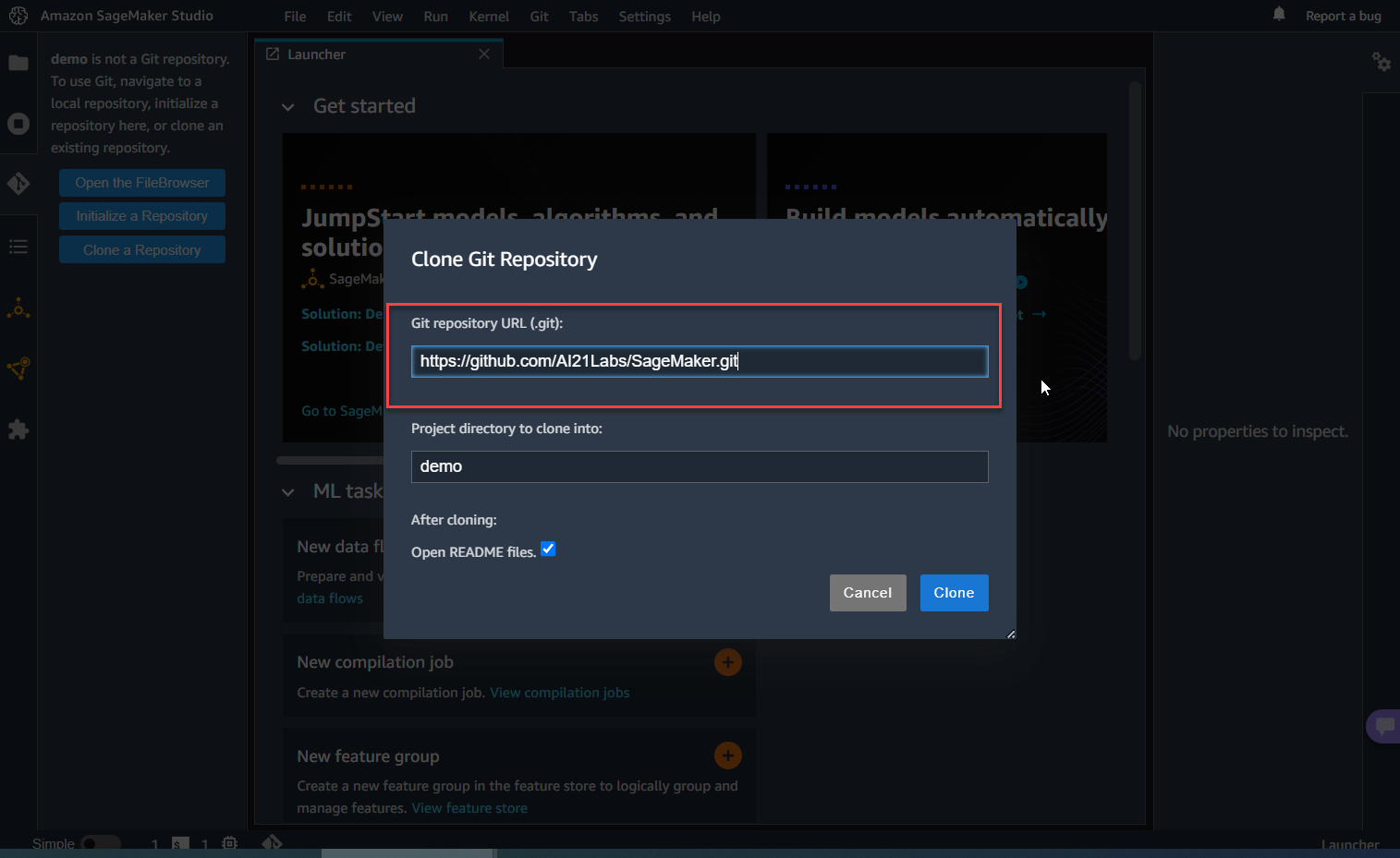1400x858 pixels.
Task: Open the SageMaker JumpStart sidebar icon
Action: click(x=18, y=308)
